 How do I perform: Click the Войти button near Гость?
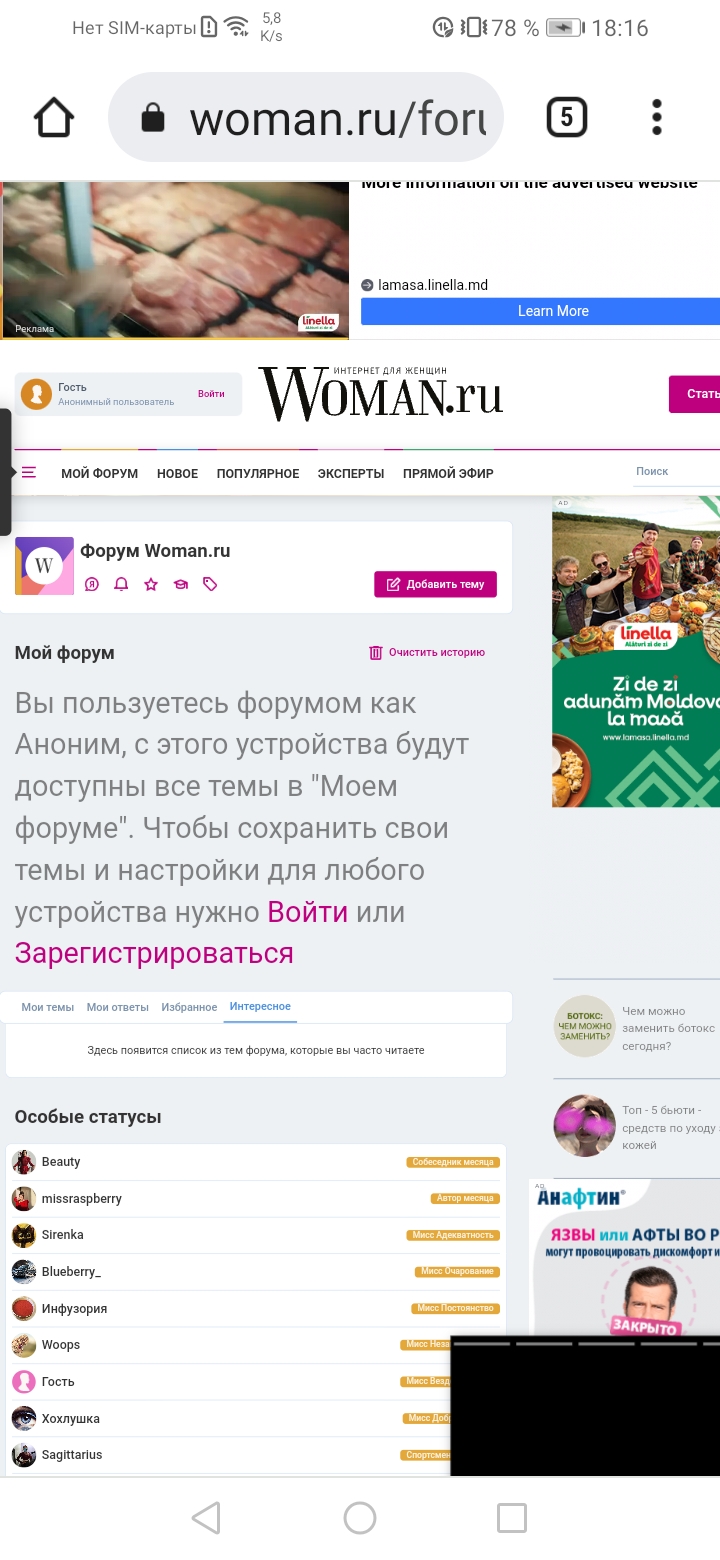tap(211, 394)
